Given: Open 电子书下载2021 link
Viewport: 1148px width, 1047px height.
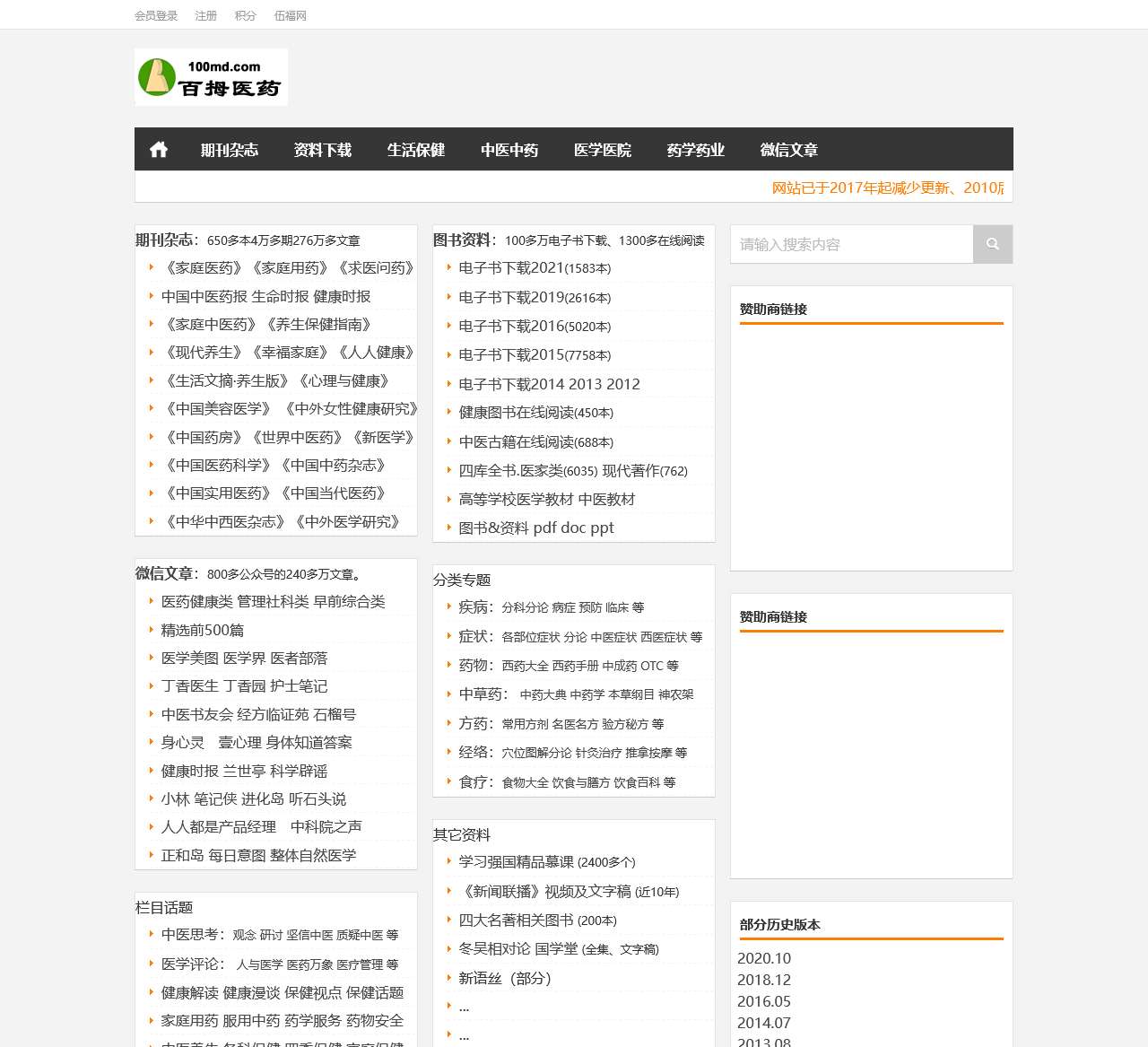Looking at the screenshot, I should coord(510,268).
